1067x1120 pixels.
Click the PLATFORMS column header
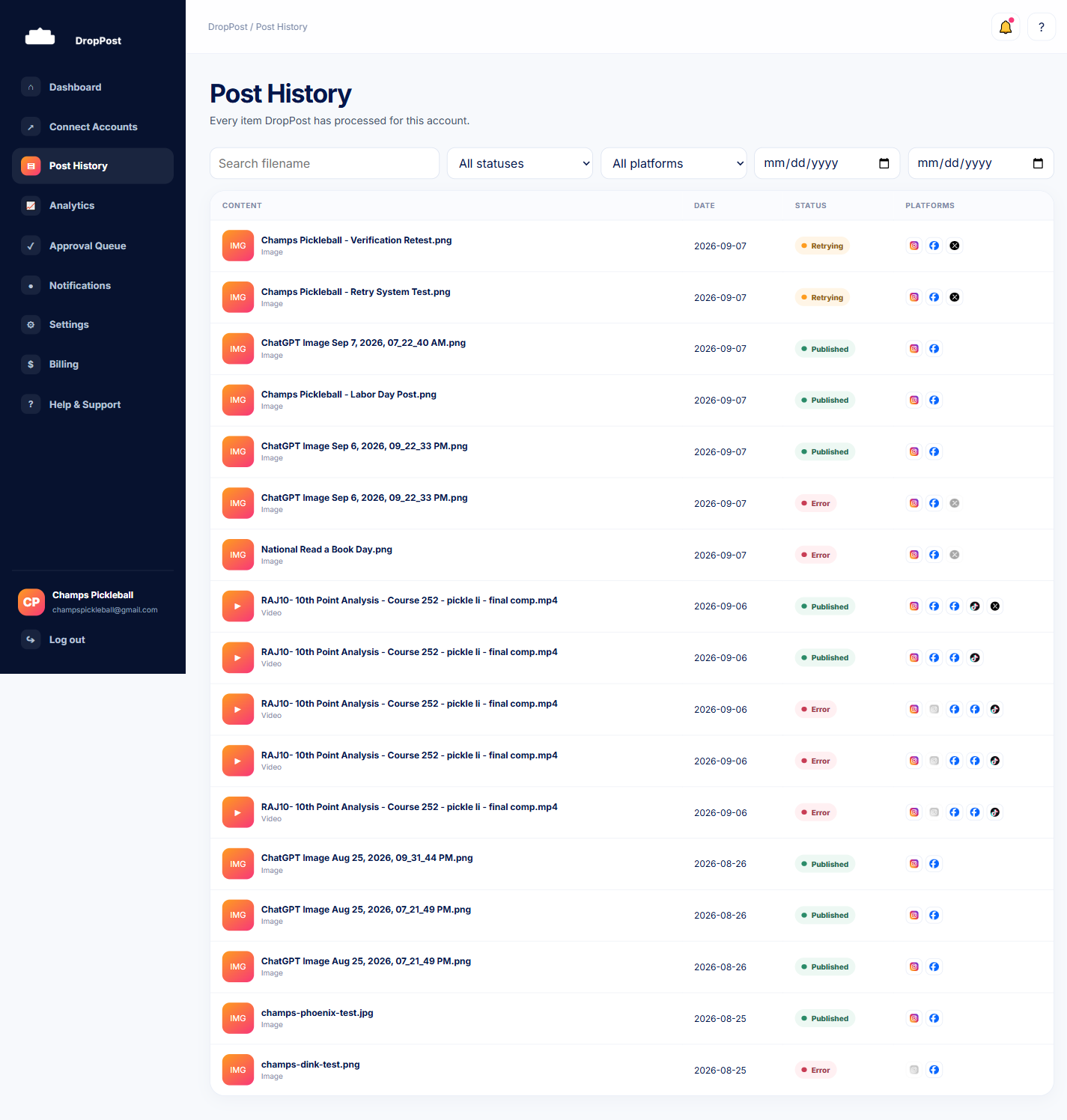tap(930, 205)
